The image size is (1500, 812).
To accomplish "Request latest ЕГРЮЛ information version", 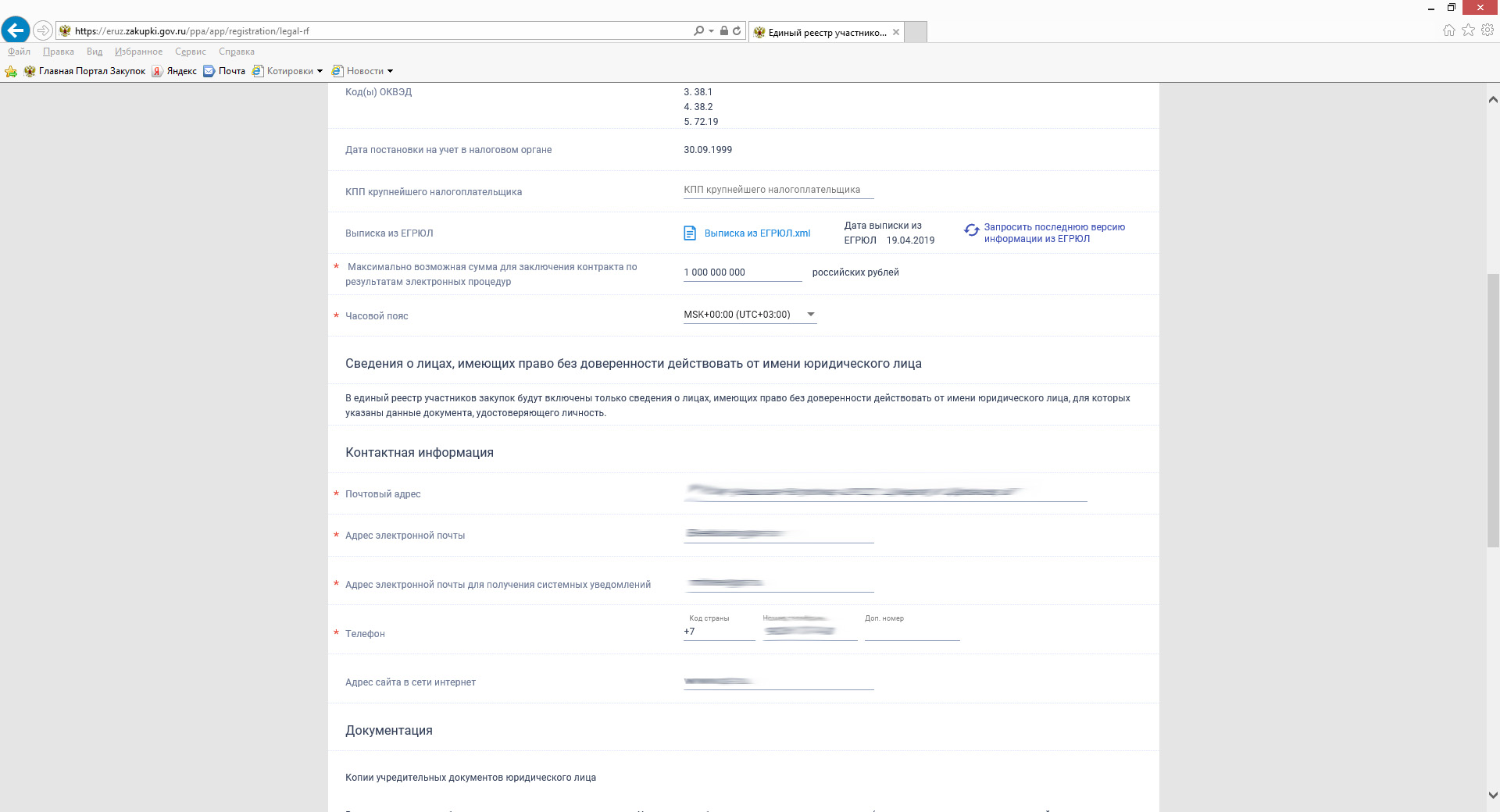I will (1054, 233).
